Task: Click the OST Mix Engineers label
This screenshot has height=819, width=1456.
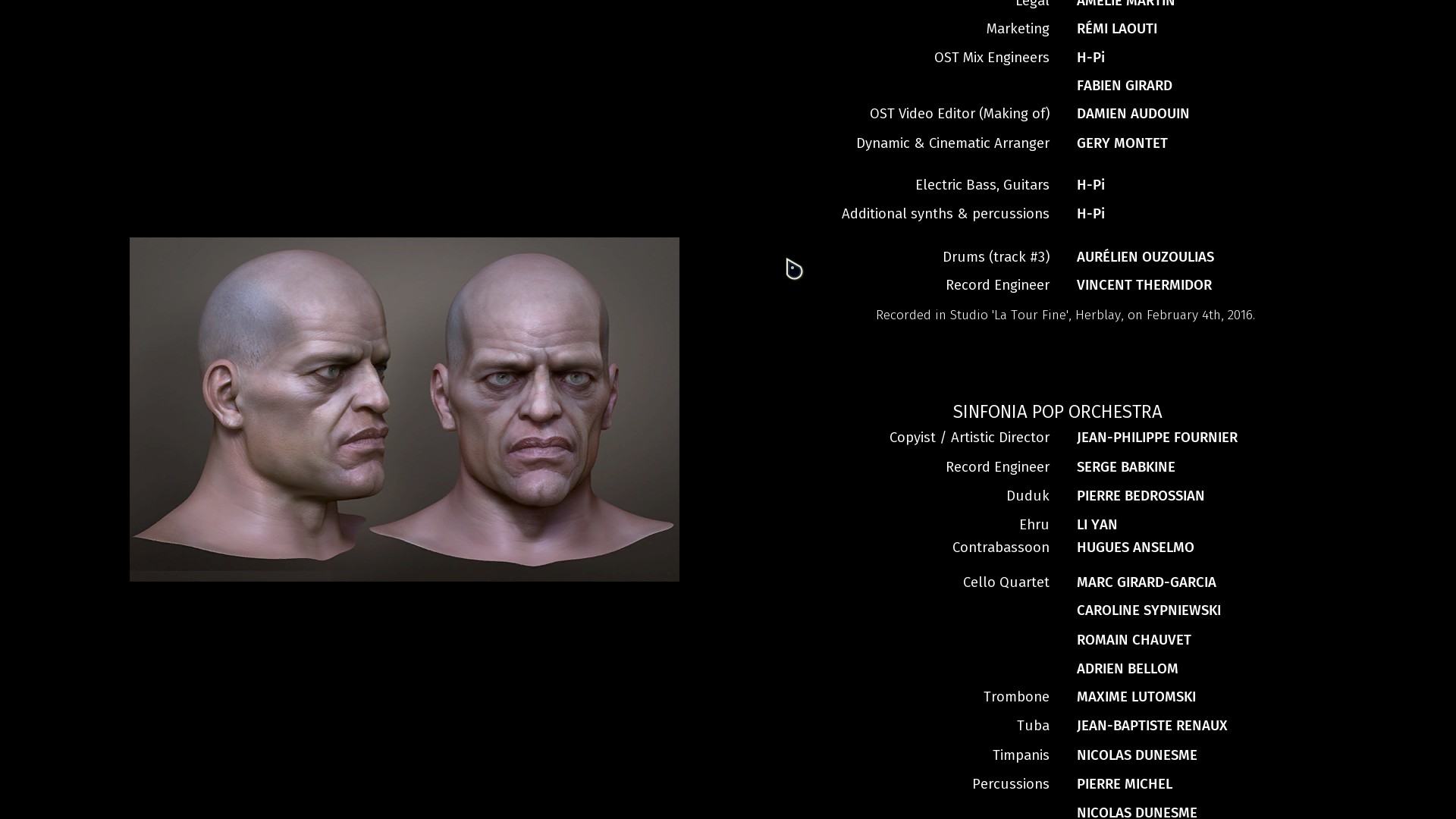Action: pos(991,58)
